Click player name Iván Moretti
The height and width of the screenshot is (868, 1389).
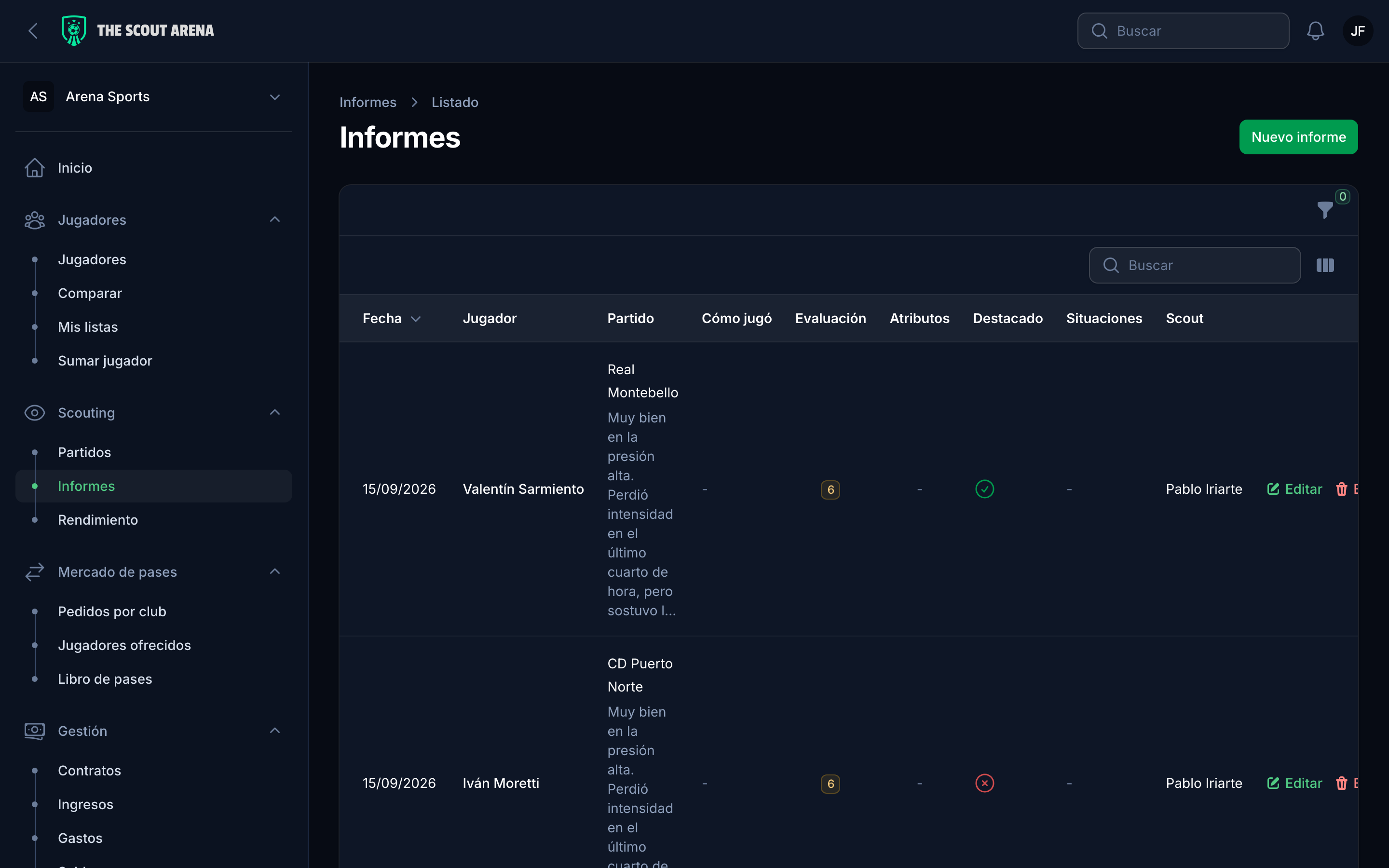(x=501, y=783)
